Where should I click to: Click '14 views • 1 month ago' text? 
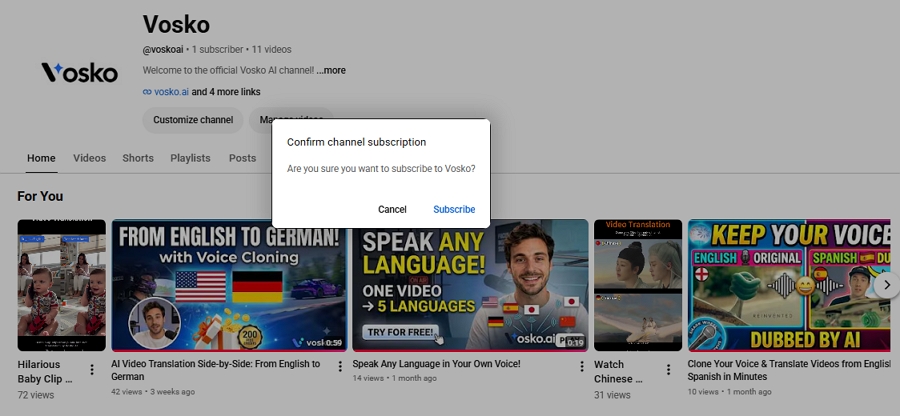tap(394, 378)
